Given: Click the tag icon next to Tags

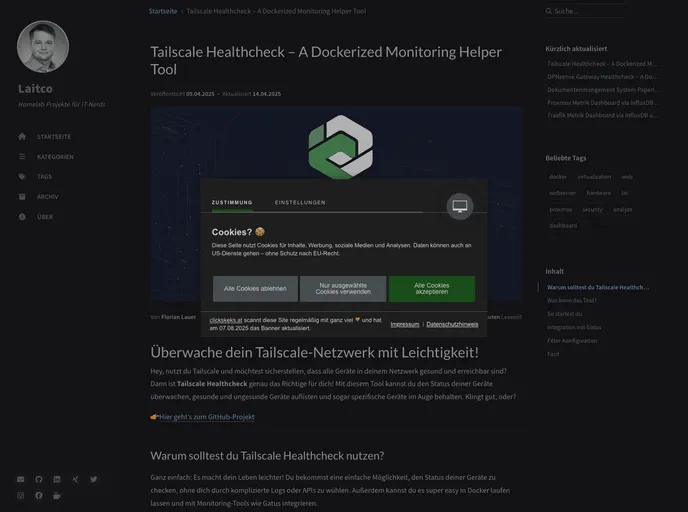Looking at the screenshot, I should point(22,176).
